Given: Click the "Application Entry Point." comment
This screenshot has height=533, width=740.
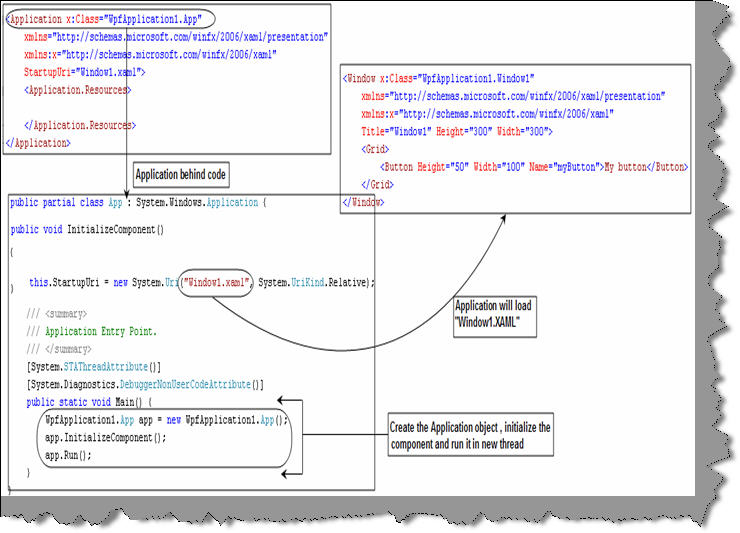Looking at the screenshot, I should click(101, 331).
